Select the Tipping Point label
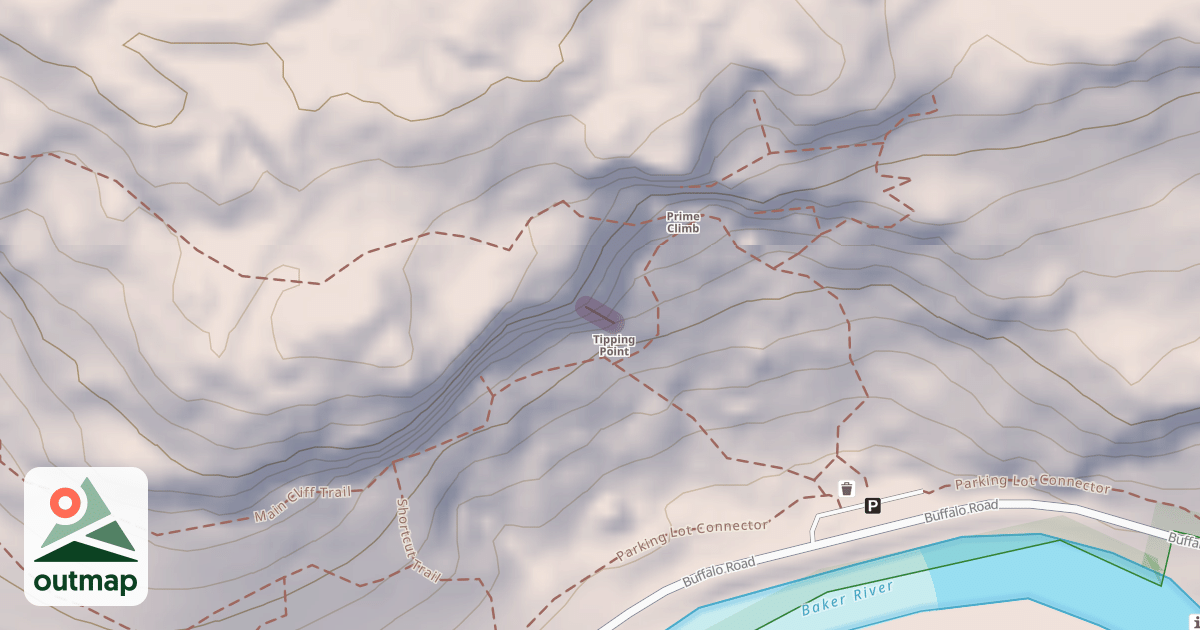Screen dimensions: 1200x630 click(613, 345)
